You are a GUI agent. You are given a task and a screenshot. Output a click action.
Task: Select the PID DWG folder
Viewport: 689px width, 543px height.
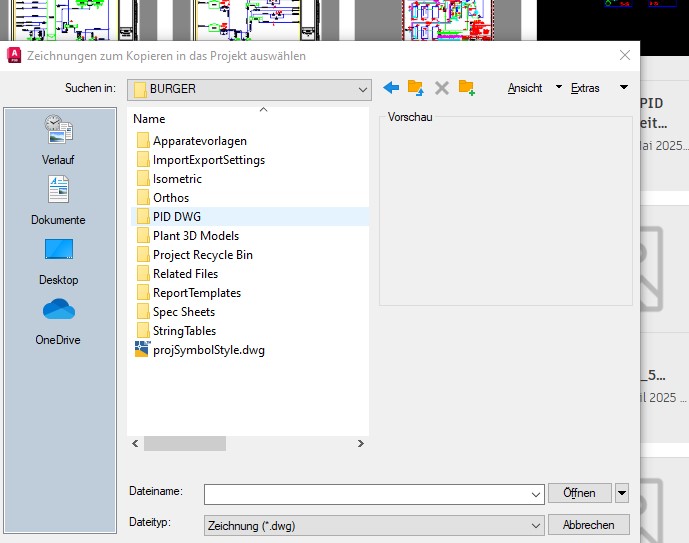pos(250,217)
